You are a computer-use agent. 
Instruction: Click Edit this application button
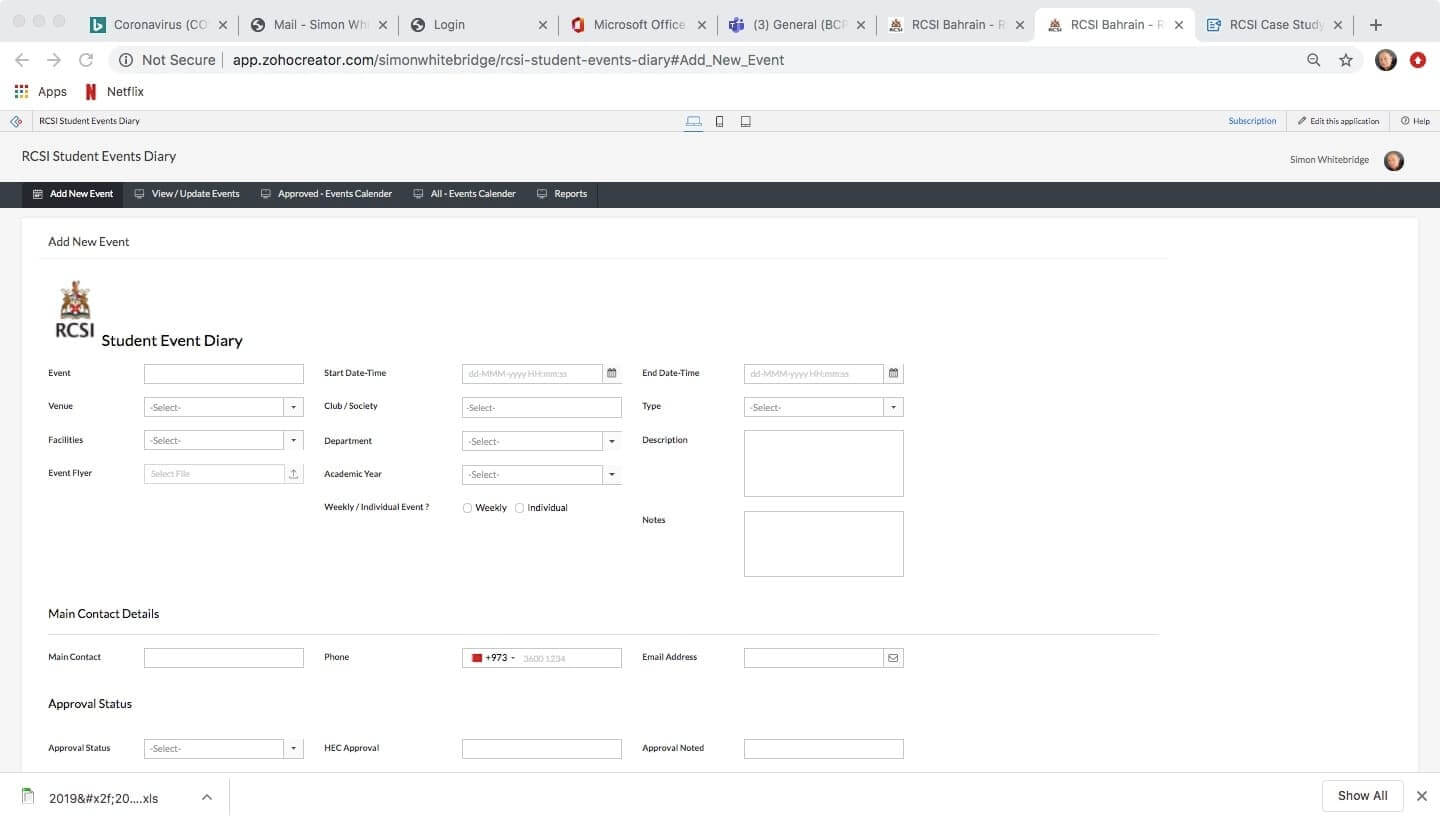pyautogui.click(x=1338, y=121)
